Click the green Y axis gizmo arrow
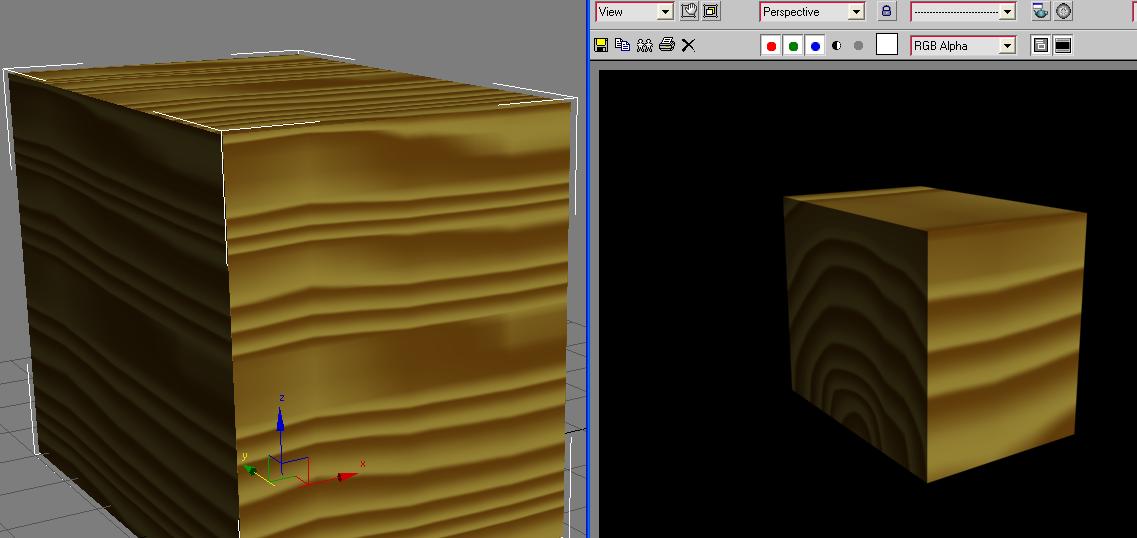Screen dimensions: 1137x538 [250, 470]
